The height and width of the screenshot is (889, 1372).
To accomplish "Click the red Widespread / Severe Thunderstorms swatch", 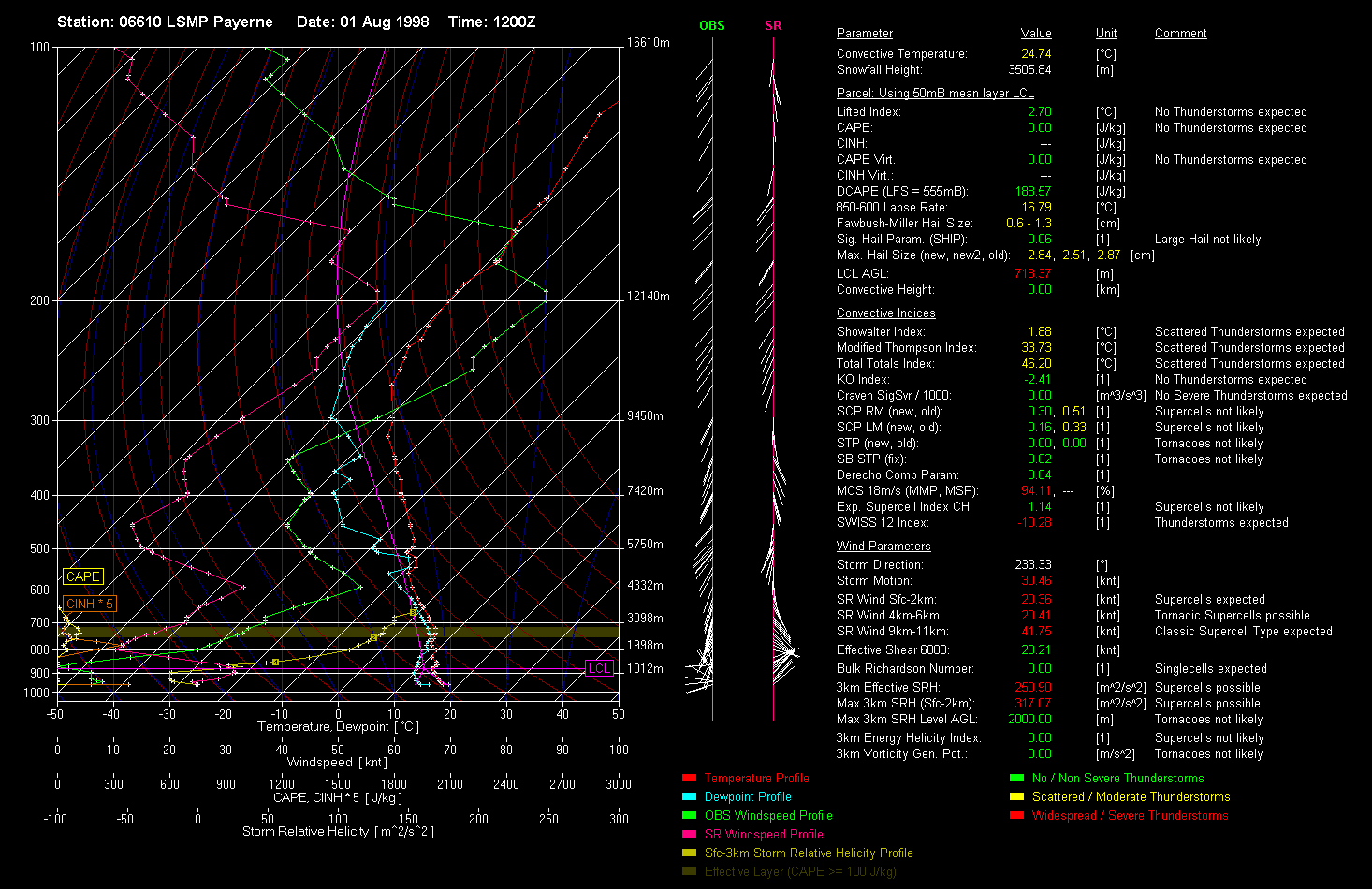I will pyautogui.click(x=1016, y=815).
